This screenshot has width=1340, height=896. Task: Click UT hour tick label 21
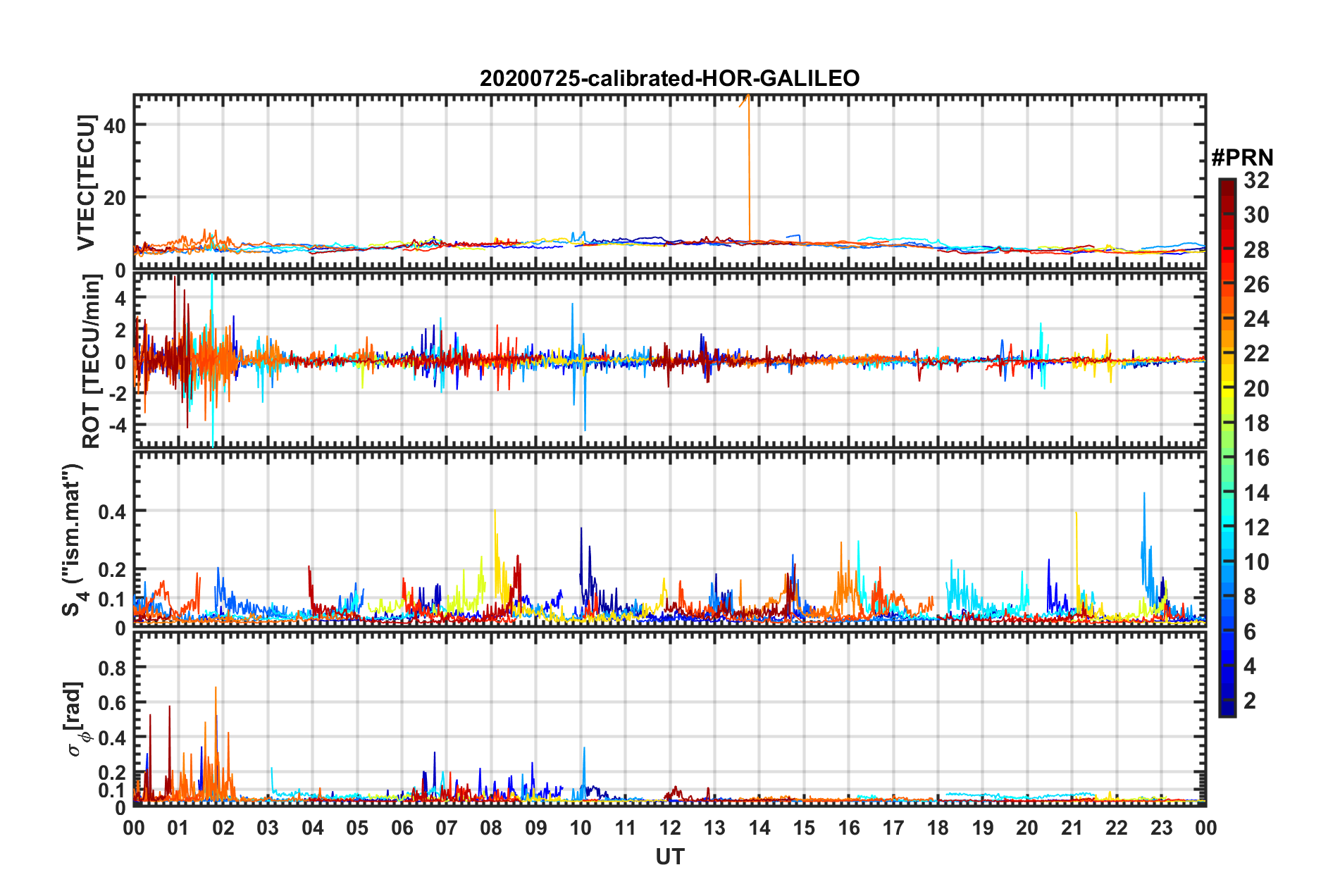point(1072,828)
